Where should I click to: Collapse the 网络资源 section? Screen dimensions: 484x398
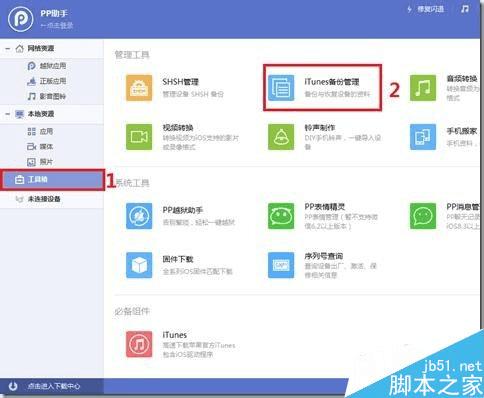pyautogui.click(x=7, y=49)
